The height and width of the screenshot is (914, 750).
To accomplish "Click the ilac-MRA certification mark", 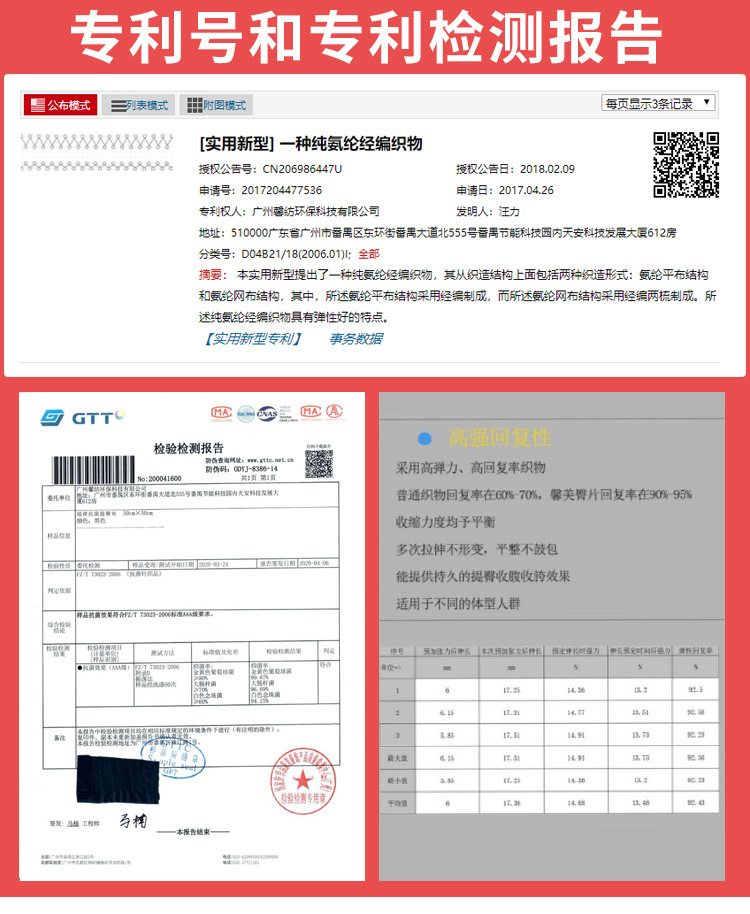I will tap(246, 413).
